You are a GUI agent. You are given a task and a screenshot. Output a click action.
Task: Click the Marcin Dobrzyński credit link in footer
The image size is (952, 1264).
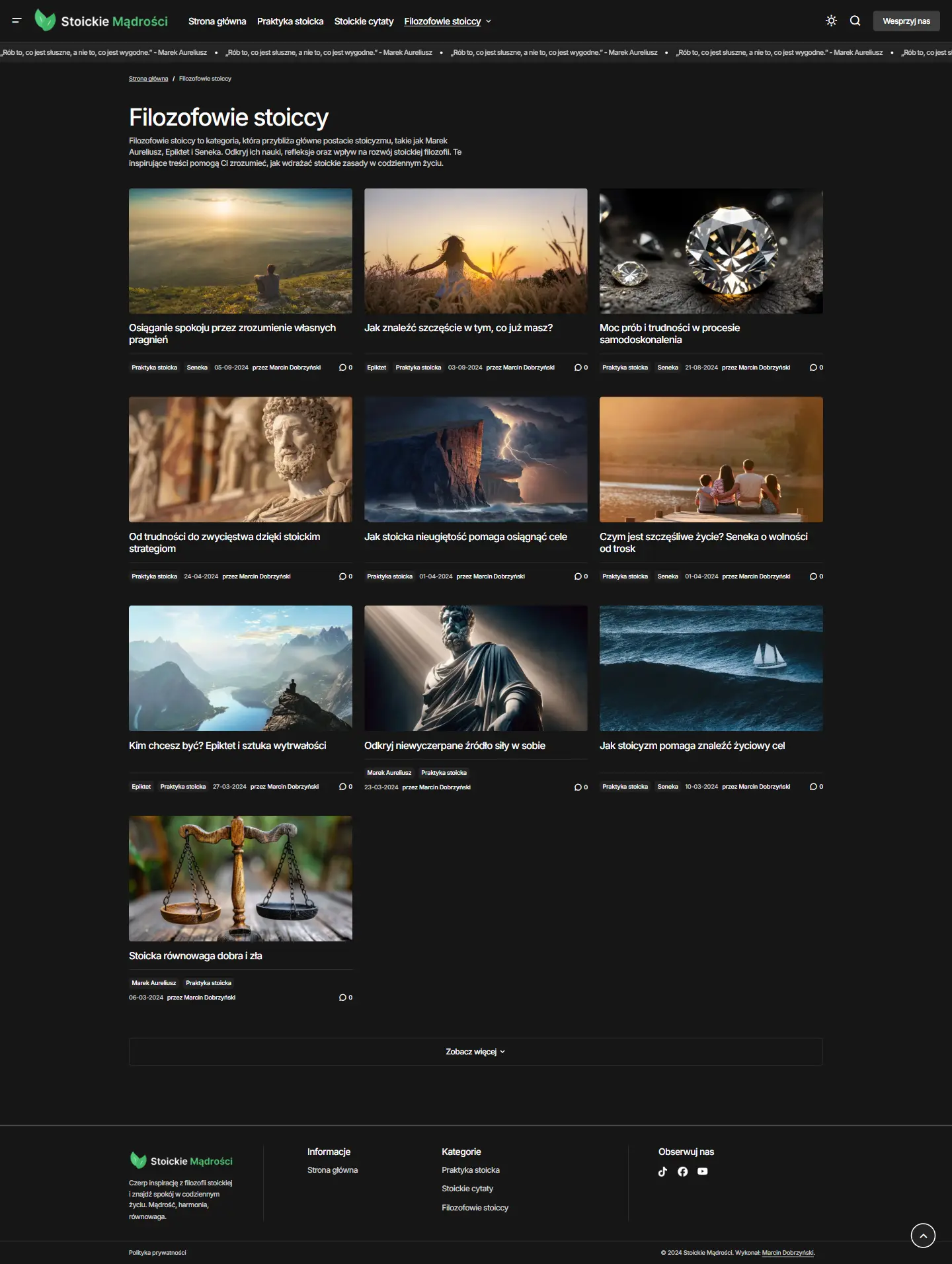click(787, 1253)
